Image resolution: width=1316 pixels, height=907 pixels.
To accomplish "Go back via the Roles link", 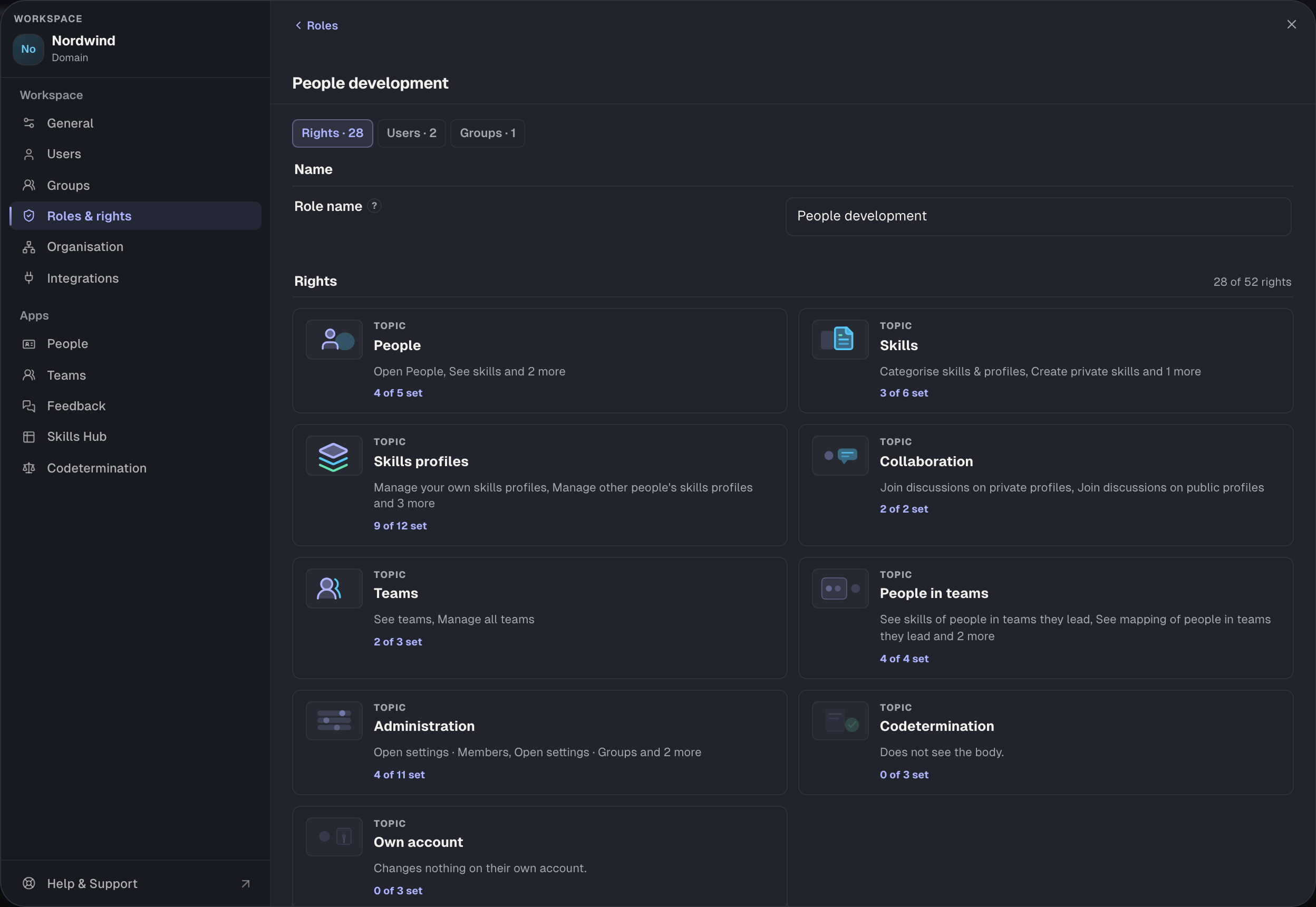I will coord(316,25).
